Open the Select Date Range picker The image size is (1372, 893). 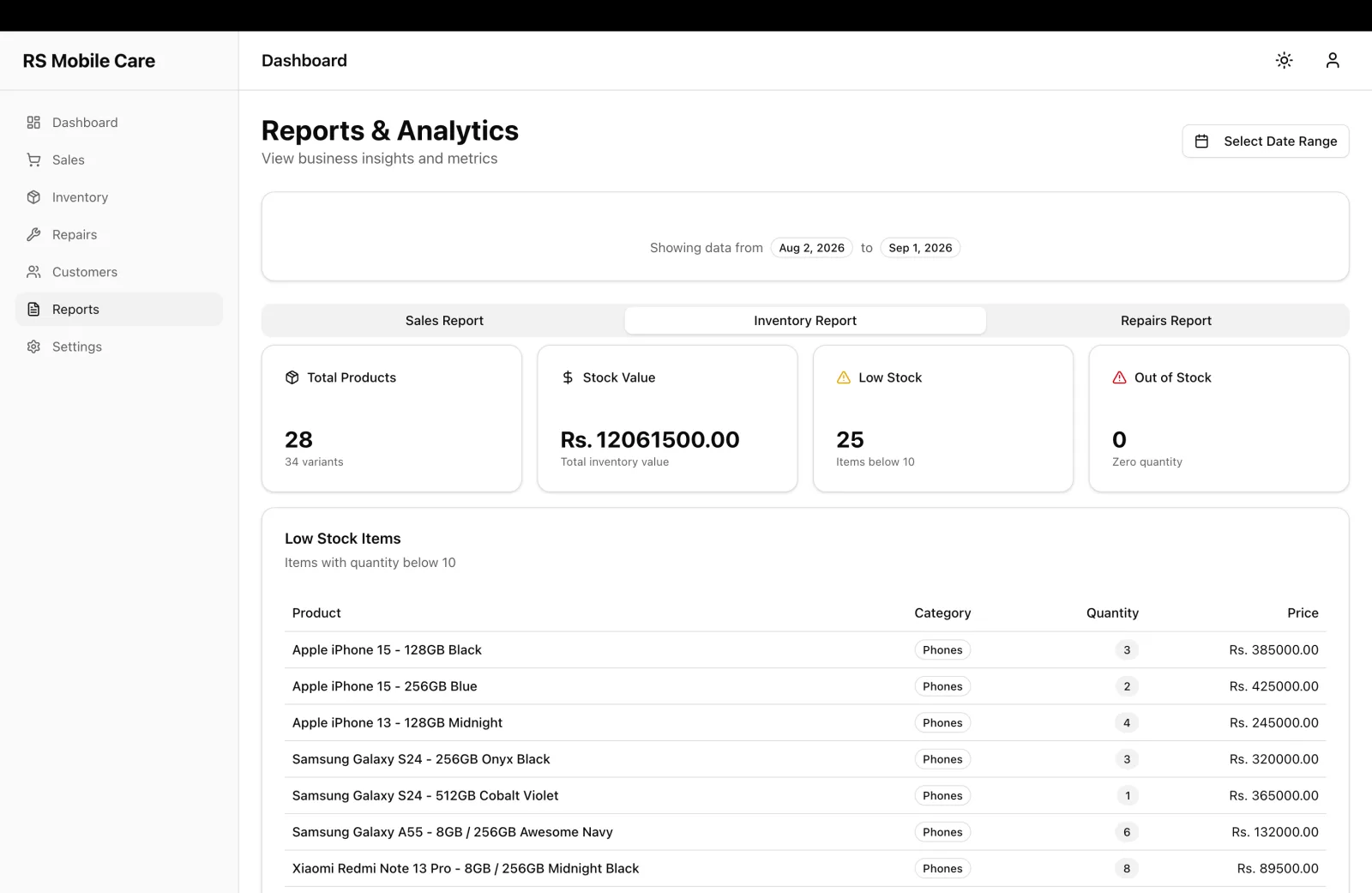coord(1266,142)
